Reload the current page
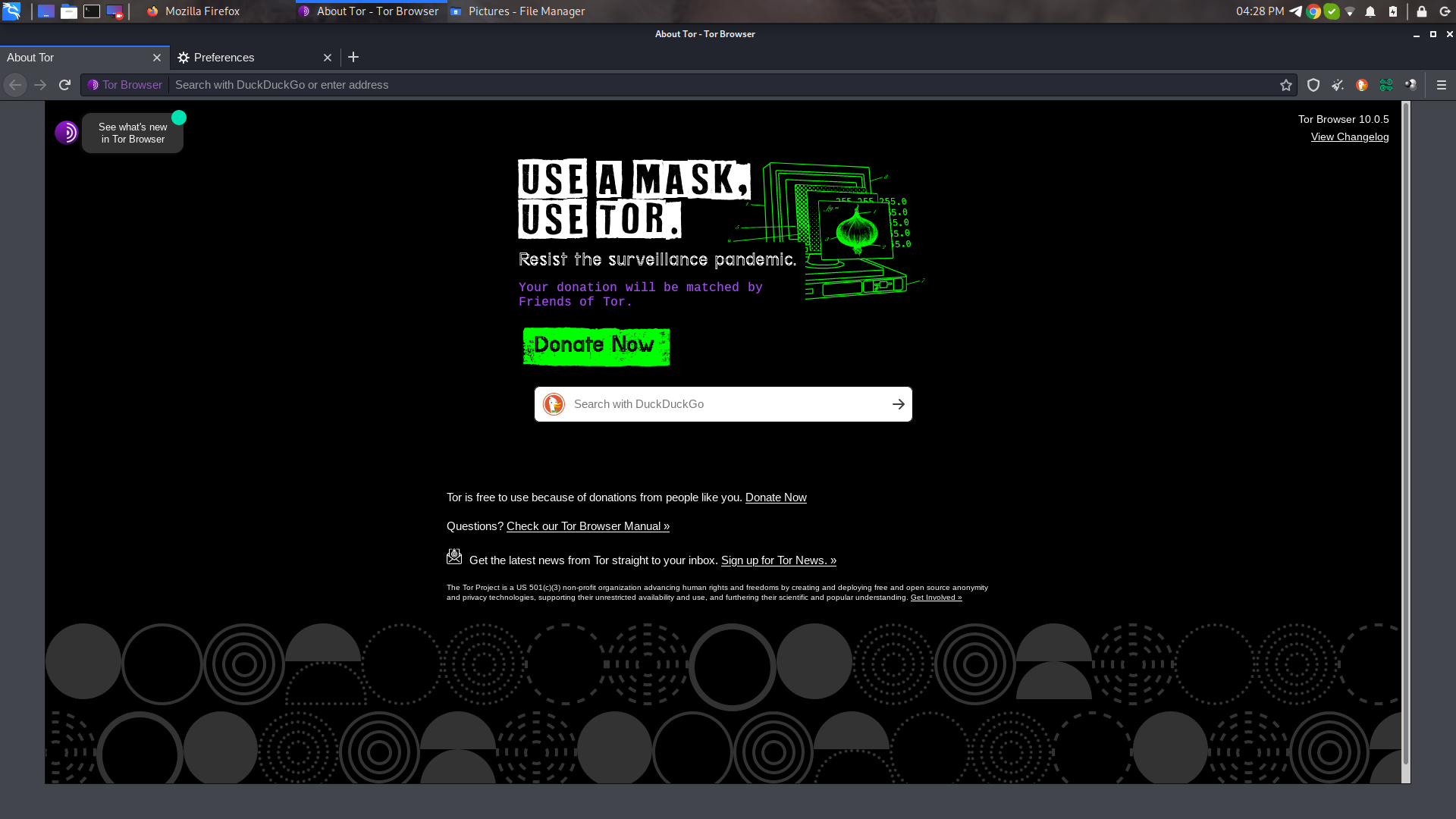Screen dimensions: 1456x819 (x=65, y=85)
